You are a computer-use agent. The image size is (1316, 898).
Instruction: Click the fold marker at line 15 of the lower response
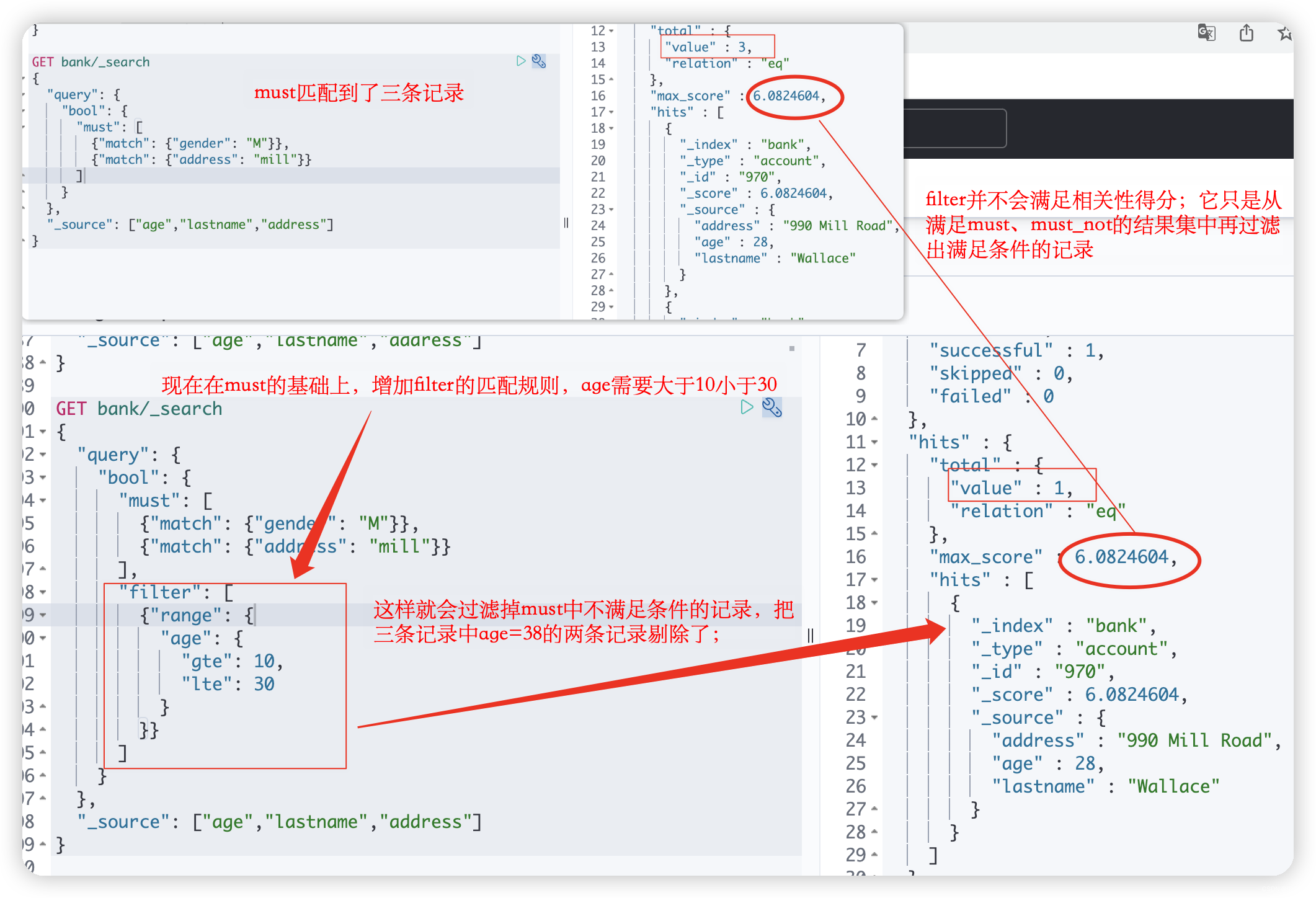(x=874, y=533)
